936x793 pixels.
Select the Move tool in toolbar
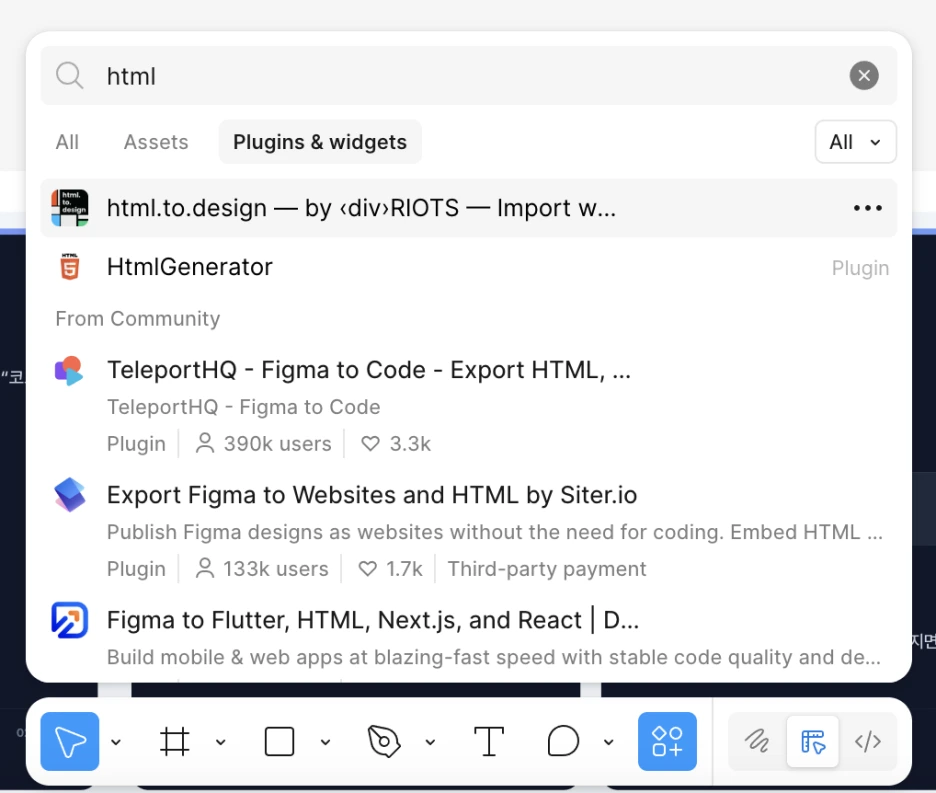point(70,741)
